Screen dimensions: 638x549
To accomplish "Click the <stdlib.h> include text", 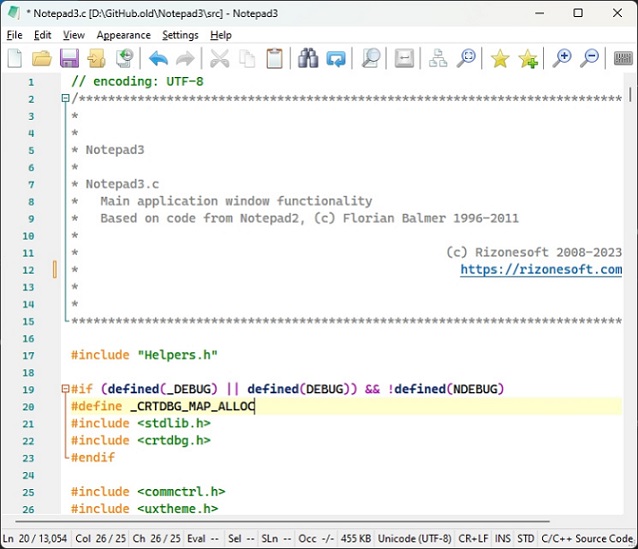I will tap(174, 423).
